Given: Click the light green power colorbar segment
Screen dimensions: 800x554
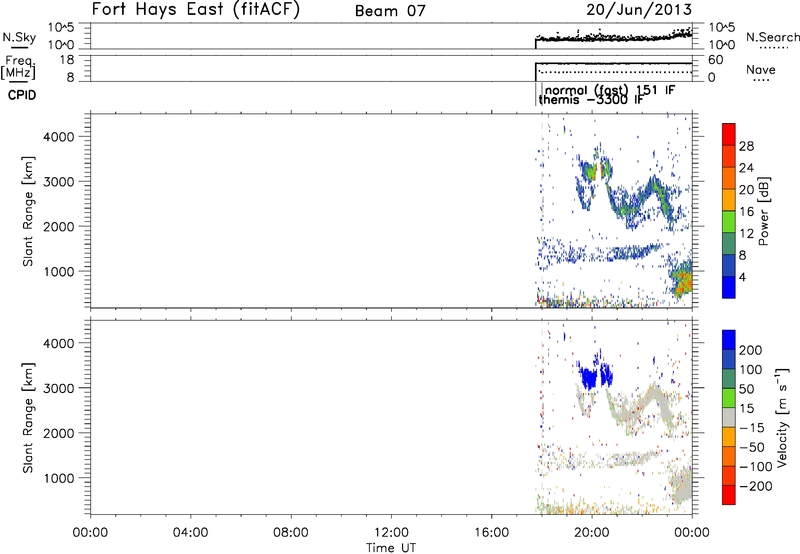Looking at the screenshot, I should [729, 222].
